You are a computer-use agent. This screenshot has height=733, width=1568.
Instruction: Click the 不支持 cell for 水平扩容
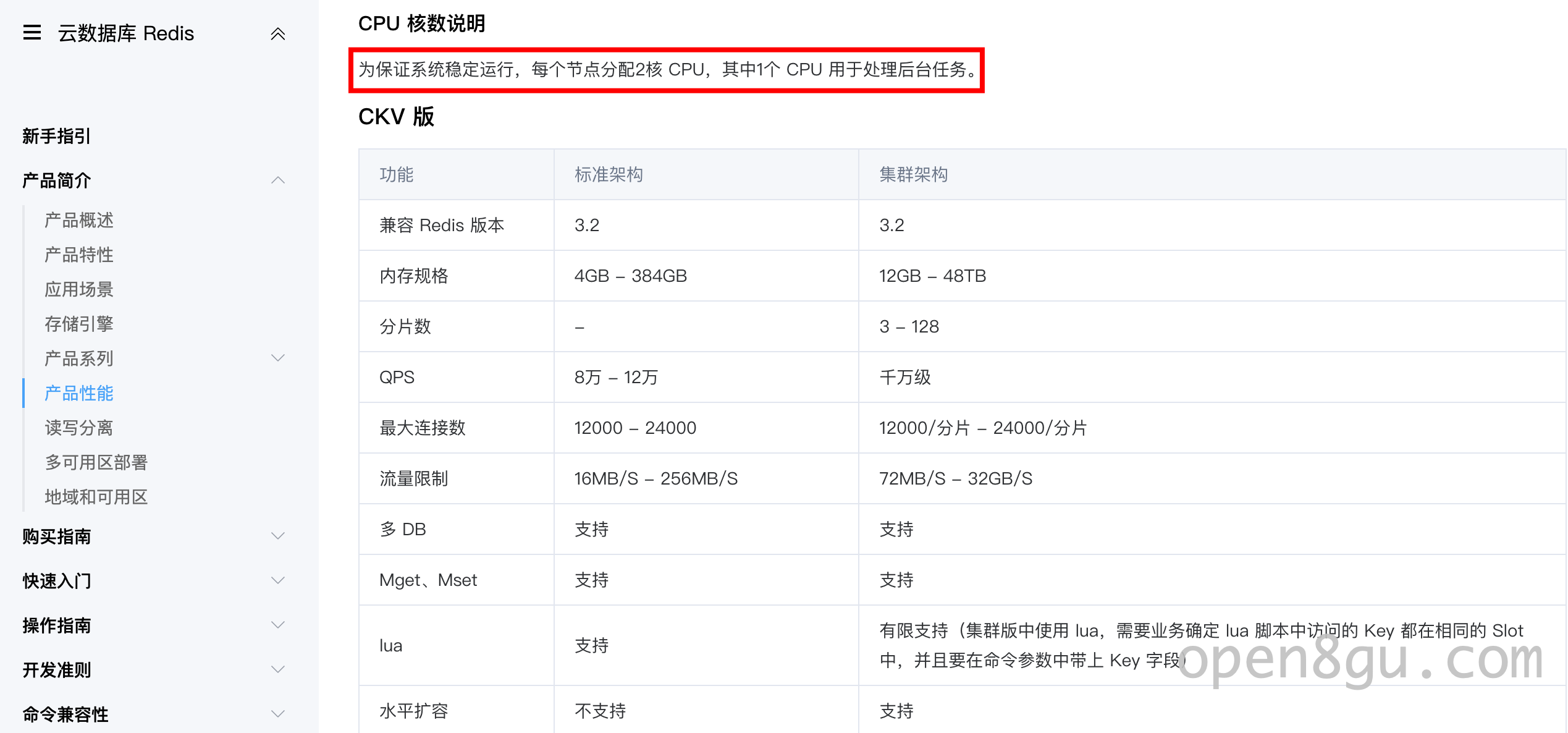pos(601,711)
